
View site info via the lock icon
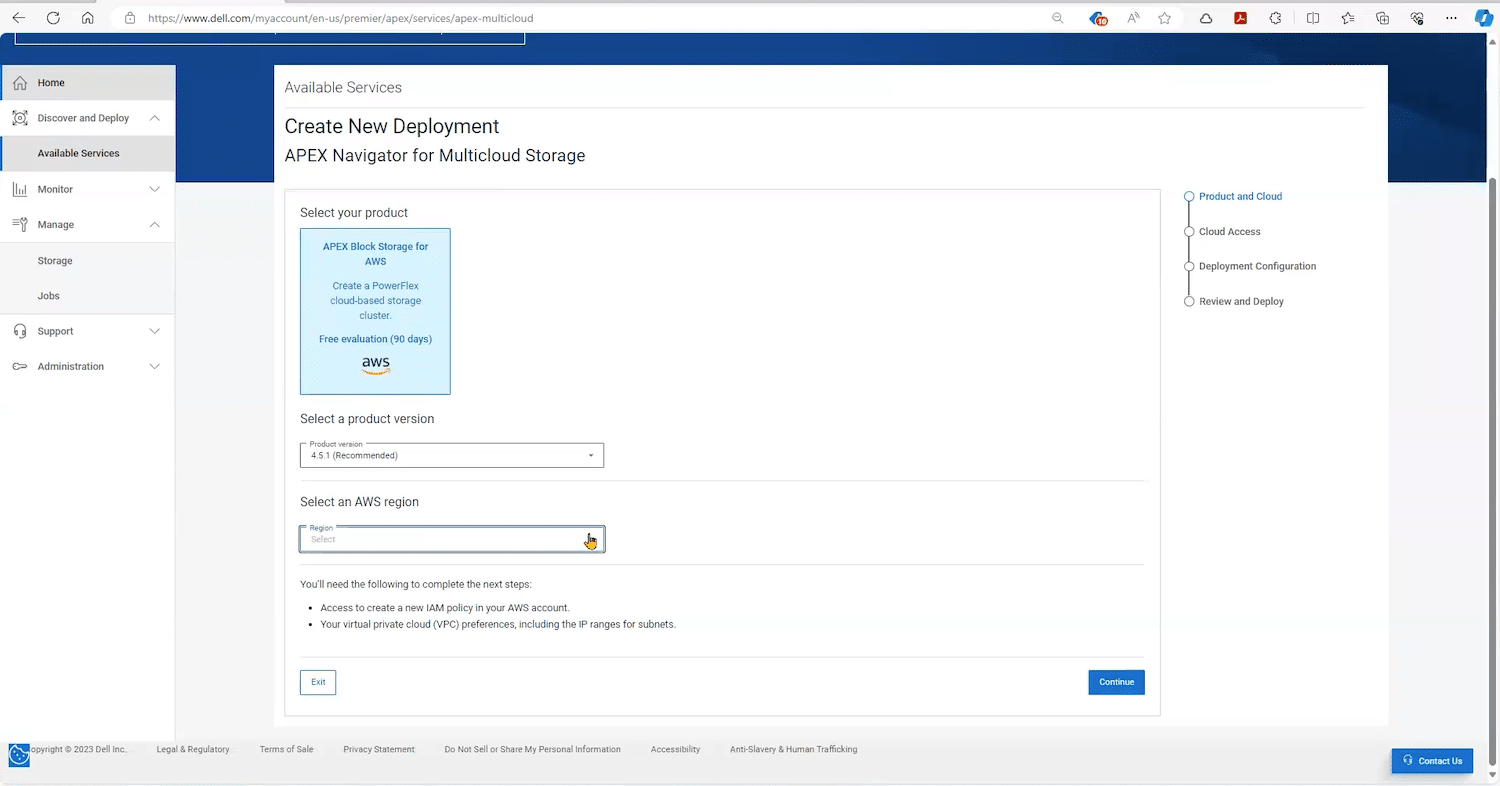tap(130, 18)
